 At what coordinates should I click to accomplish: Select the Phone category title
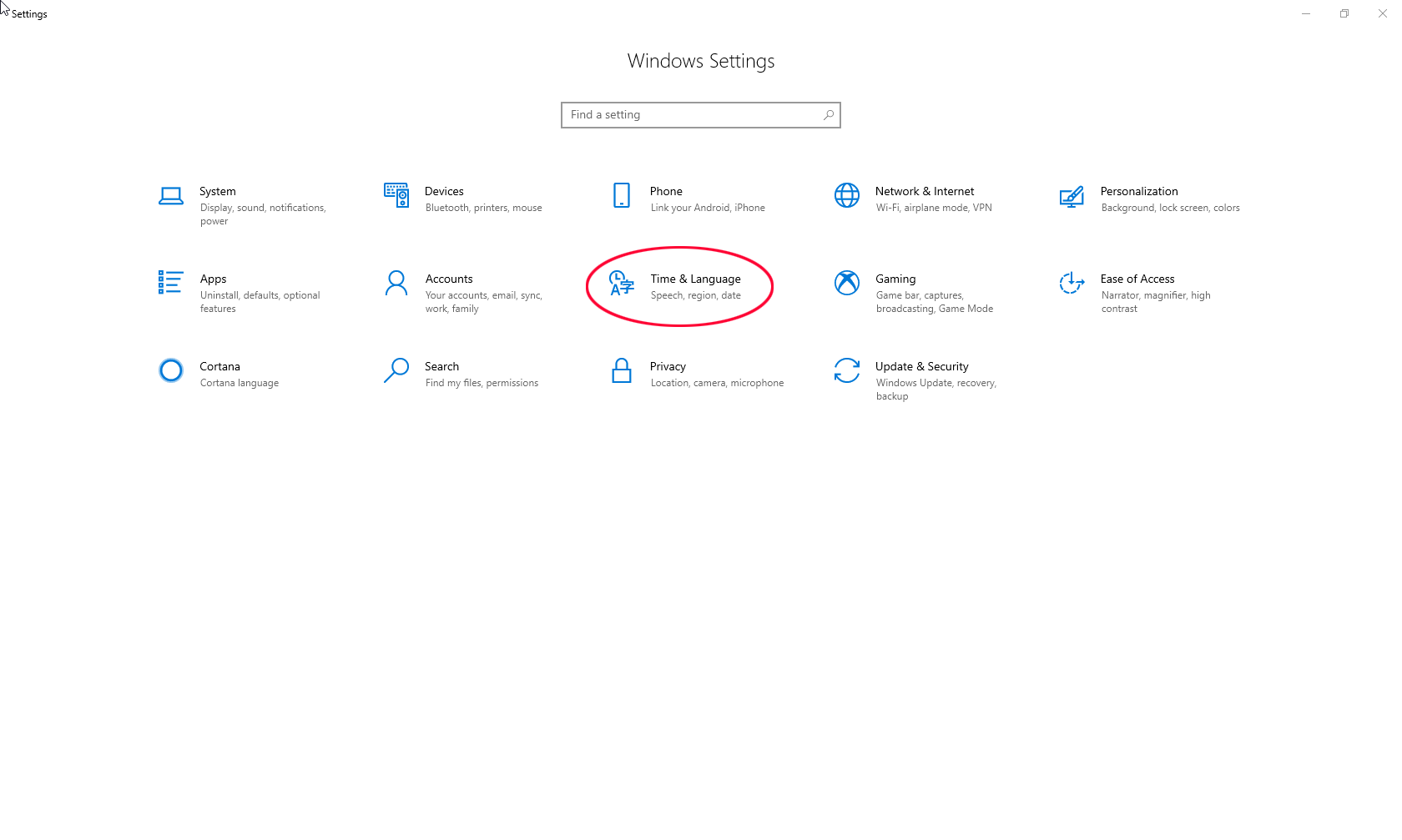[x=666, y=191]
